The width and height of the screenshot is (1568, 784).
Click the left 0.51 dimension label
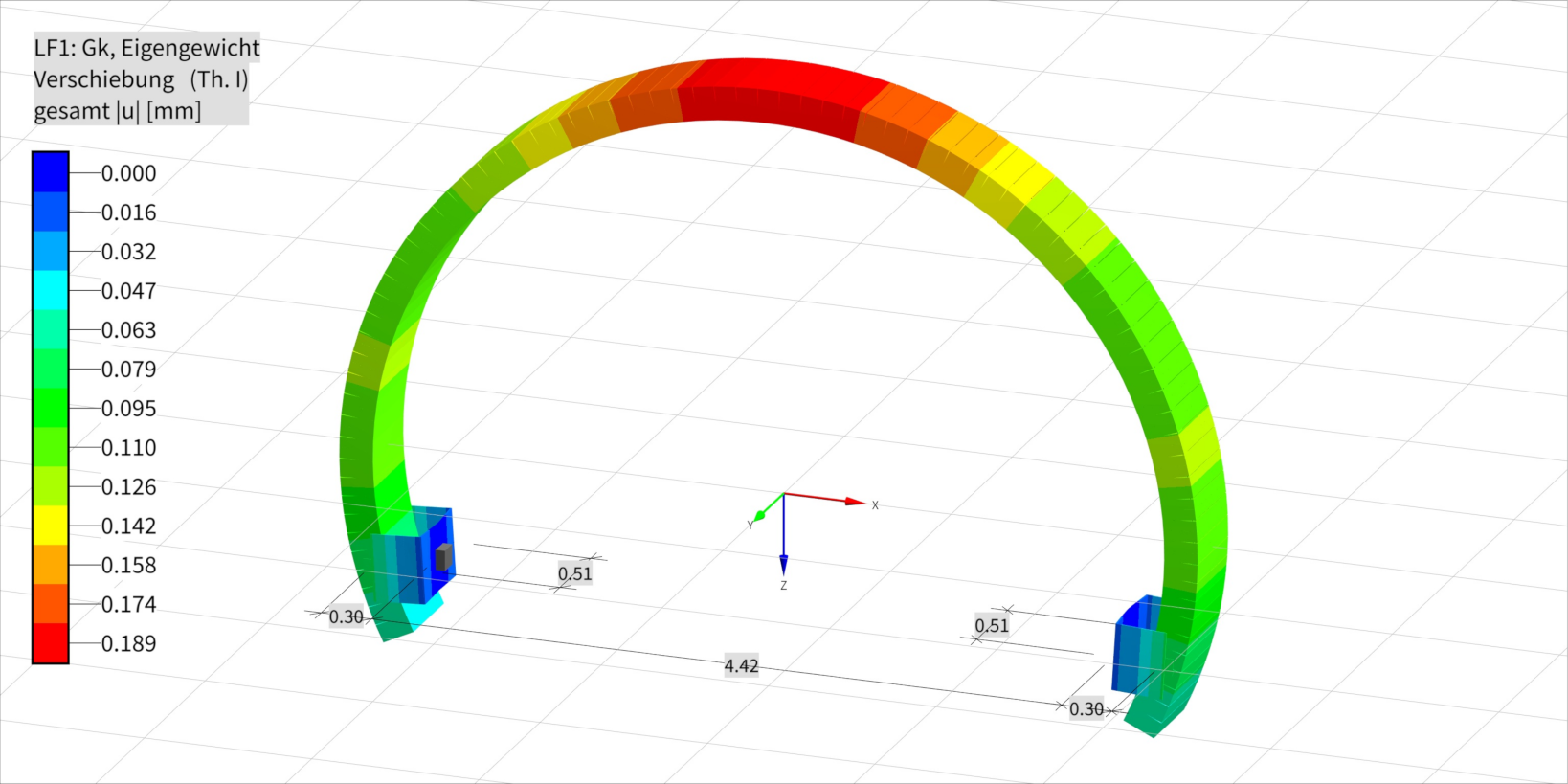pos(575,573)
